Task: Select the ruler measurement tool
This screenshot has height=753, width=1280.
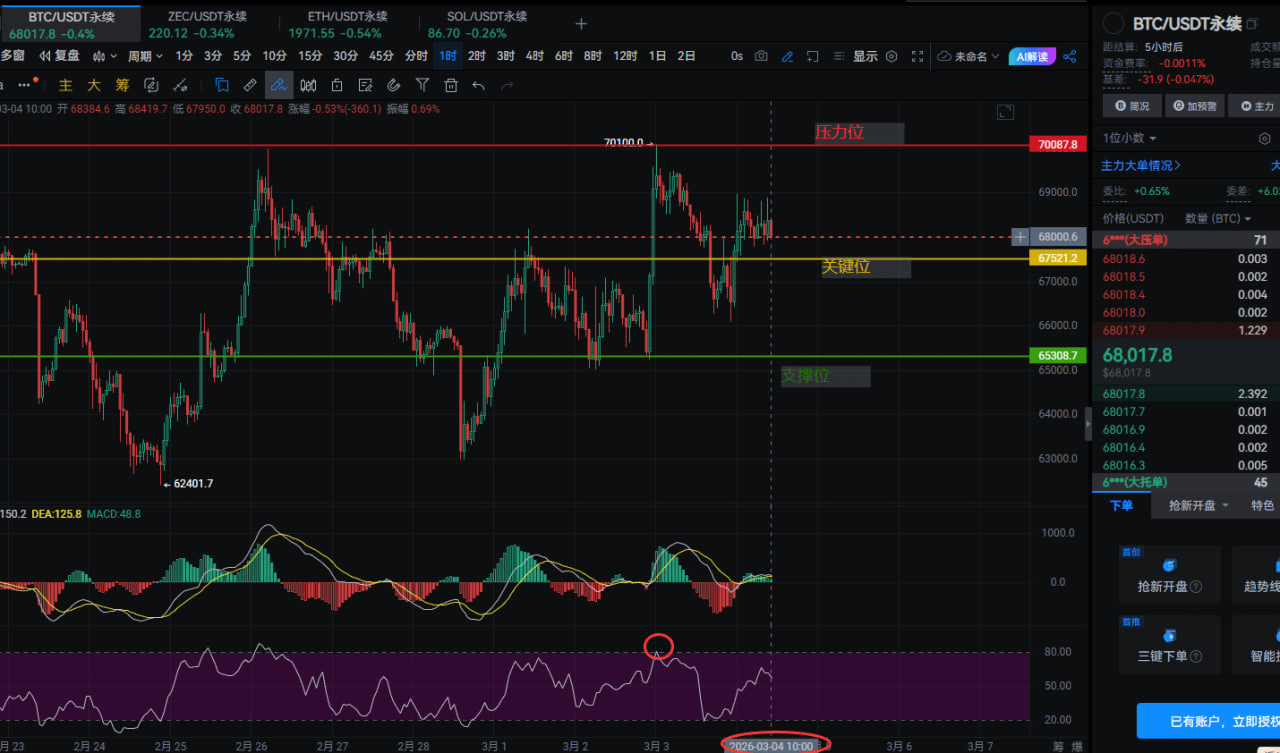Action: pyautogui.click(x=250, y=86)
